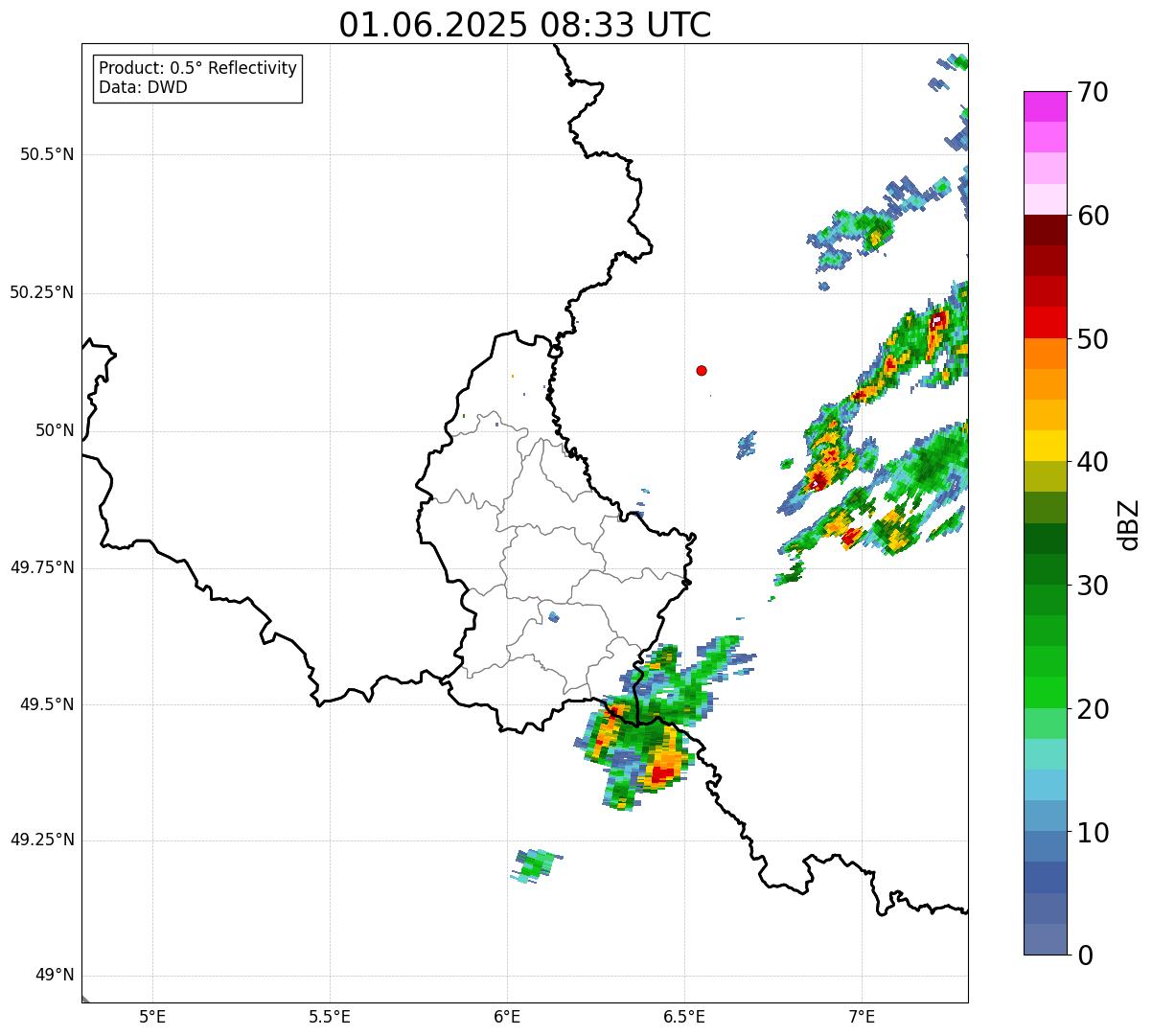Screen dimensions: 1152x1036
Task: Click the Product: 0.5° Reflectivity label
Action: [x=198, y=69]
